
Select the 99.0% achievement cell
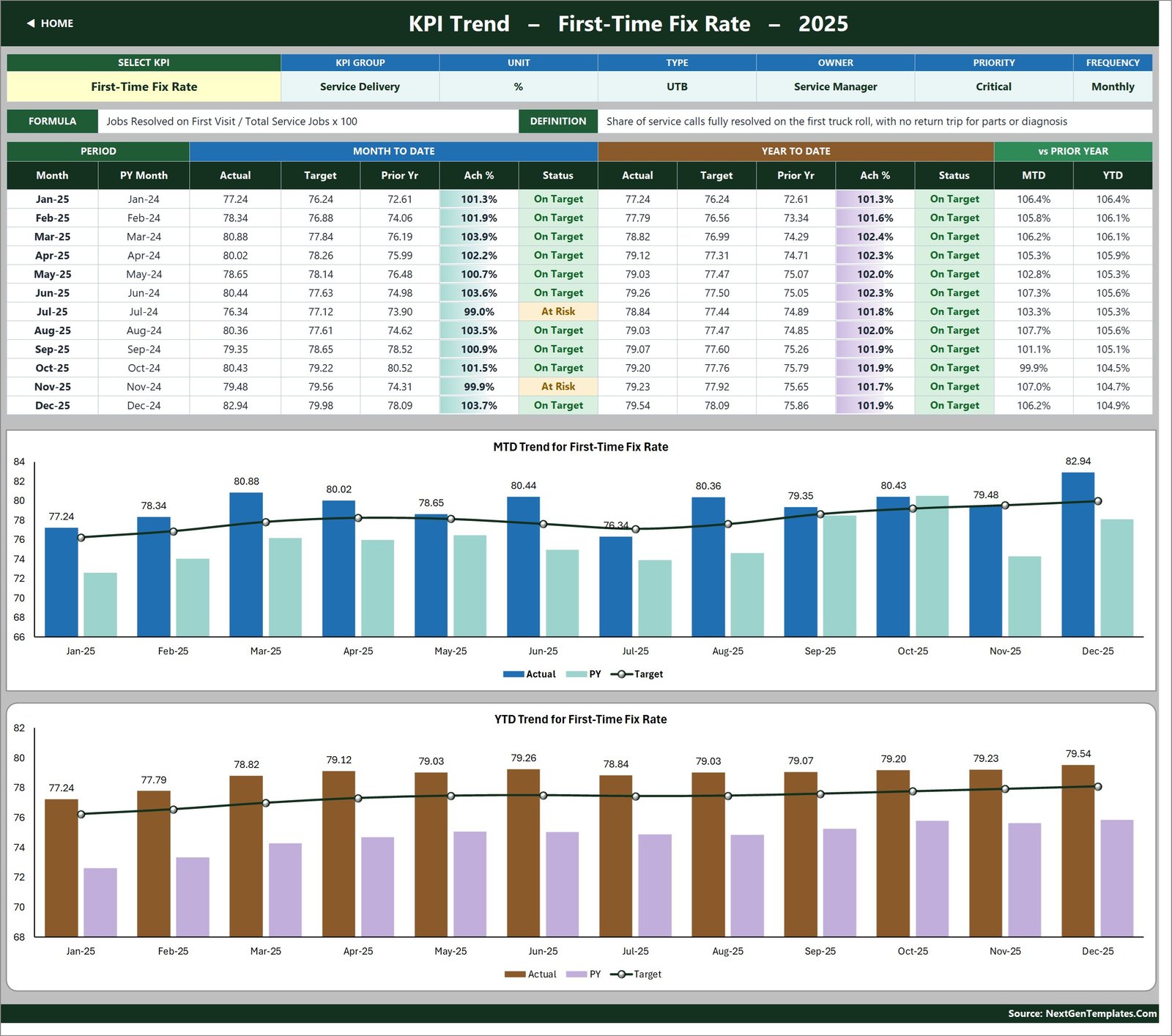pyautogui.click(x=479, y=311)
